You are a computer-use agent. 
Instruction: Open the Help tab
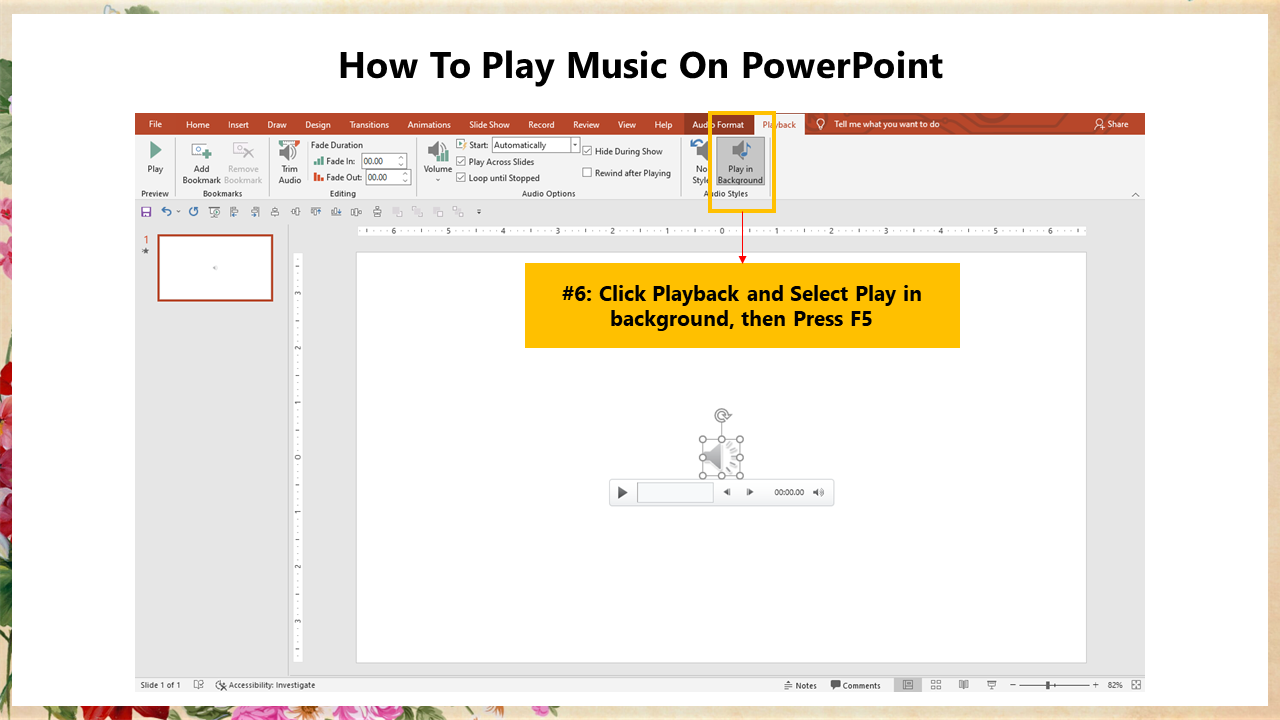point(663,124)
